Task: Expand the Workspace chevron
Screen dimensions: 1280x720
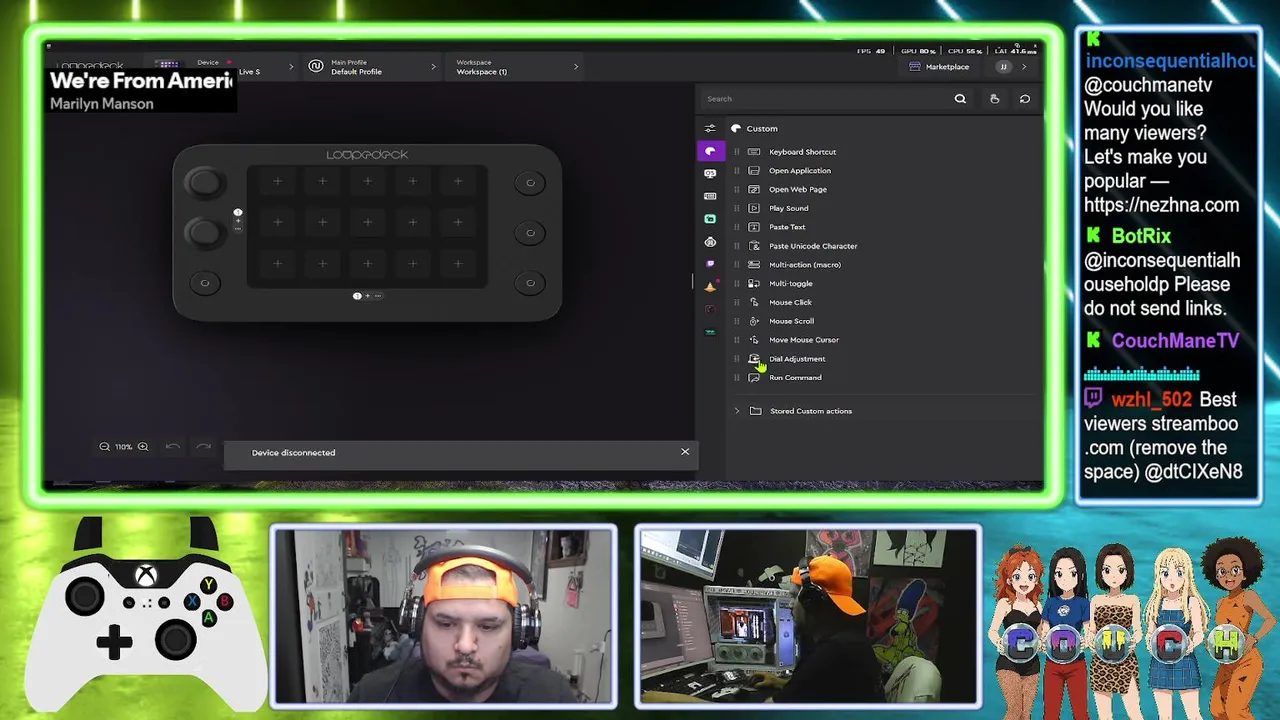Action: (x=576, y=67)
